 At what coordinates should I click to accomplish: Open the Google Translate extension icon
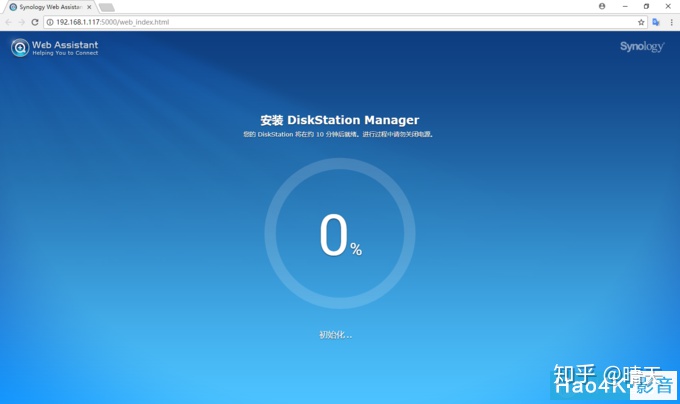[x=656, y=22]
